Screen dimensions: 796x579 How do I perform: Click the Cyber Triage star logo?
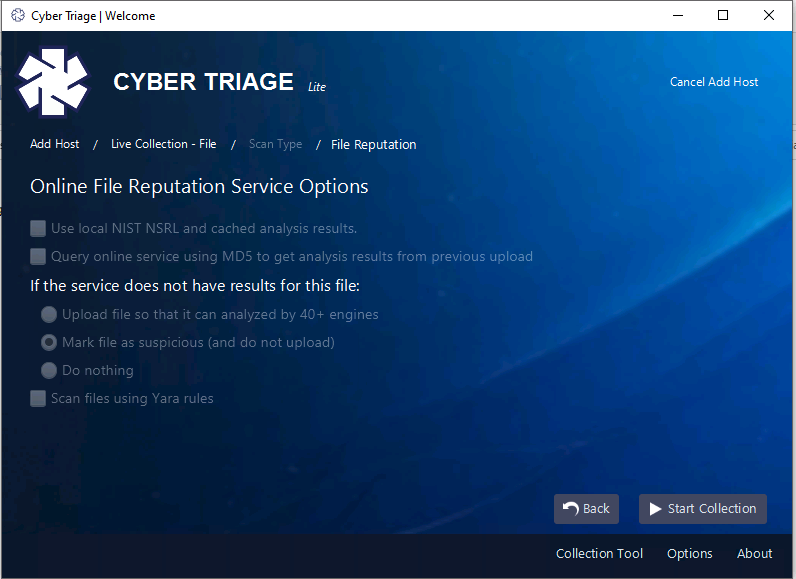53,82
